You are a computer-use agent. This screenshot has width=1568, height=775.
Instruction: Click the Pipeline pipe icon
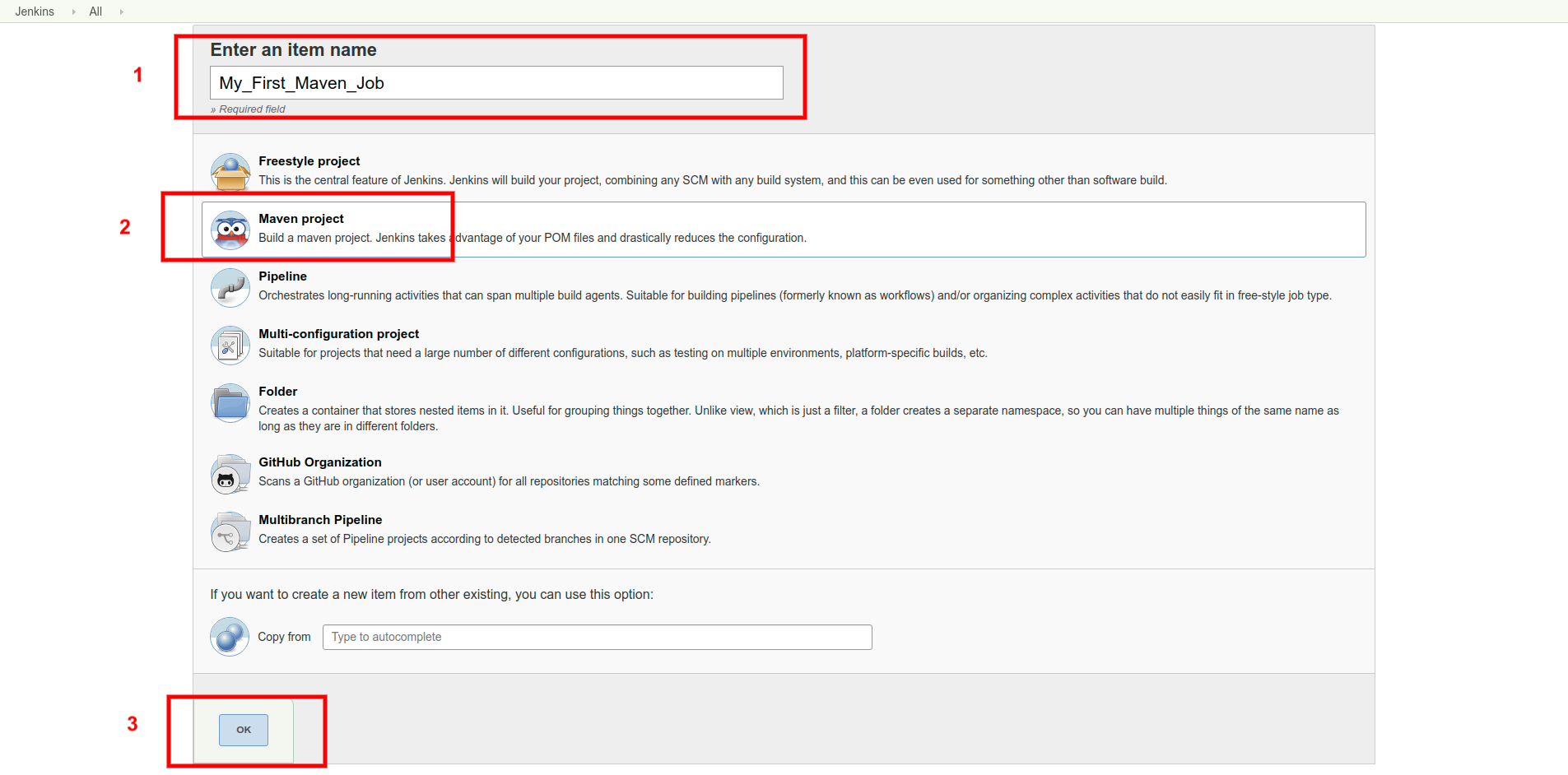click(x=230, y=287)
